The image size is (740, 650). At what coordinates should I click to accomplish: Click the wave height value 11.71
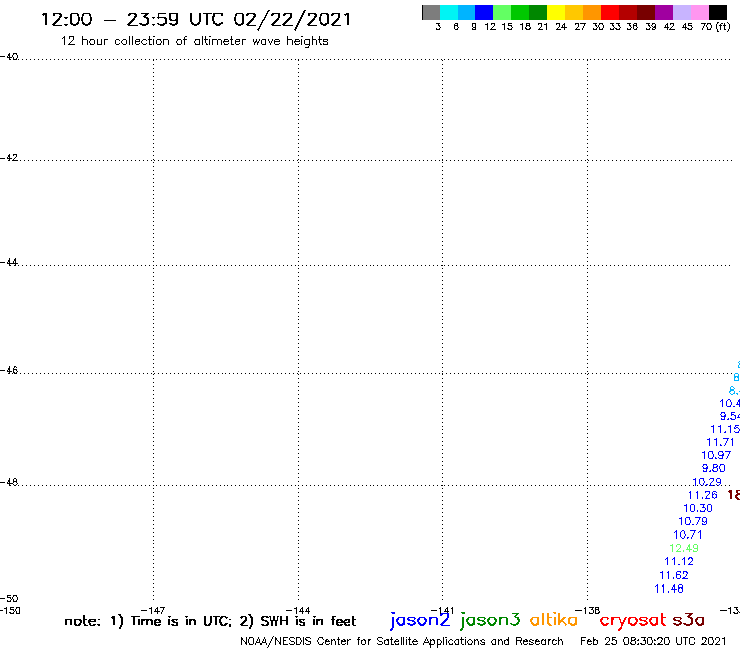pos(720,442)
